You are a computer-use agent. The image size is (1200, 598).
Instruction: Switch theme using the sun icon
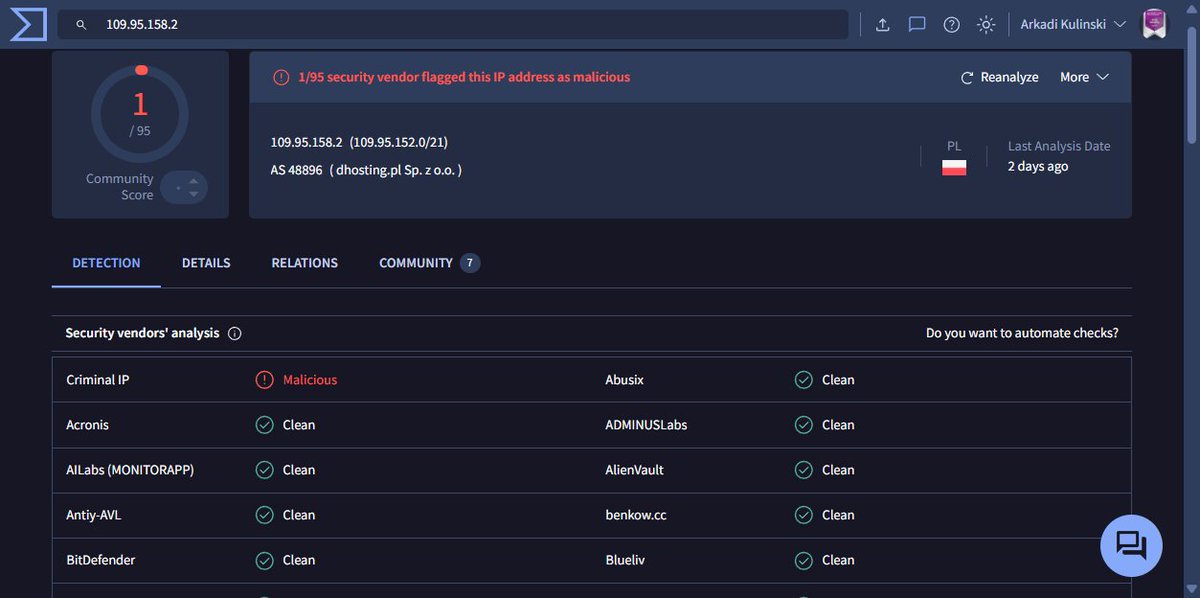[x=985, y=24]
